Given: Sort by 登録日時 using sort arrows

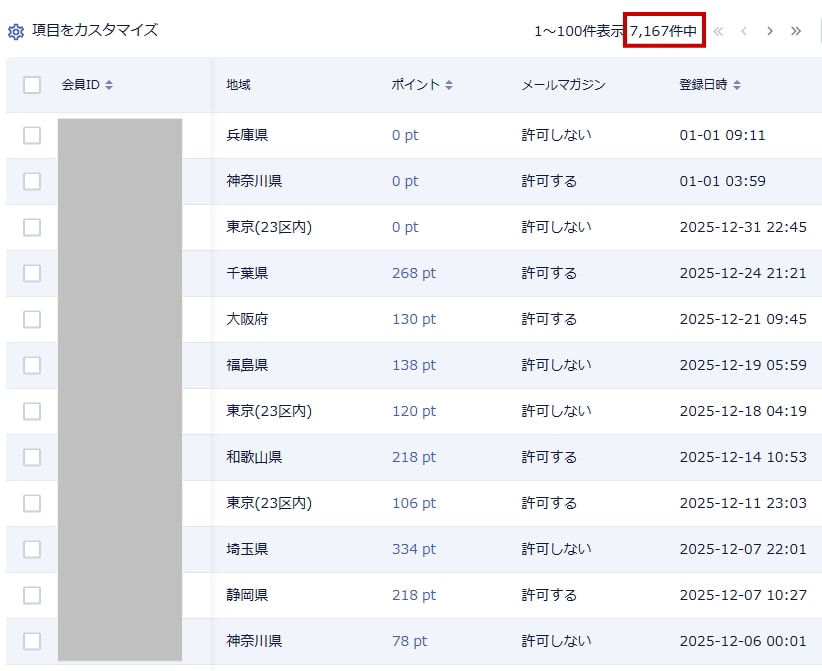Looking at the screenshot, I should 737,85.
